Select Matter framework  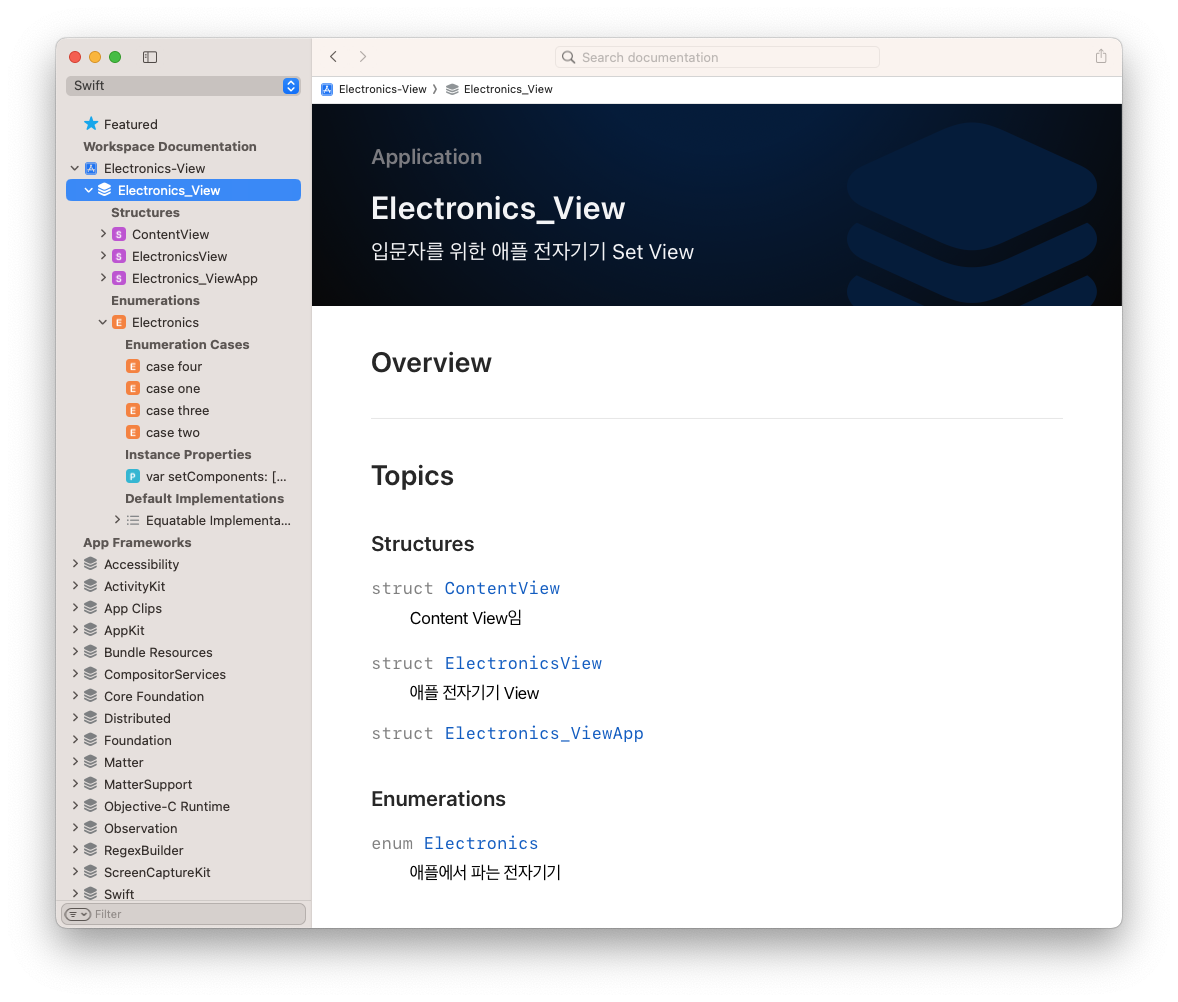[x=123, y=762]
